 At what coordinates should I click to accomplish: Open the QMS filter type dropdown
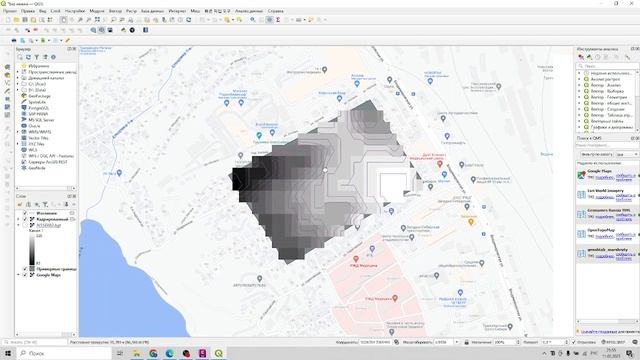click(x=628, y=154)
